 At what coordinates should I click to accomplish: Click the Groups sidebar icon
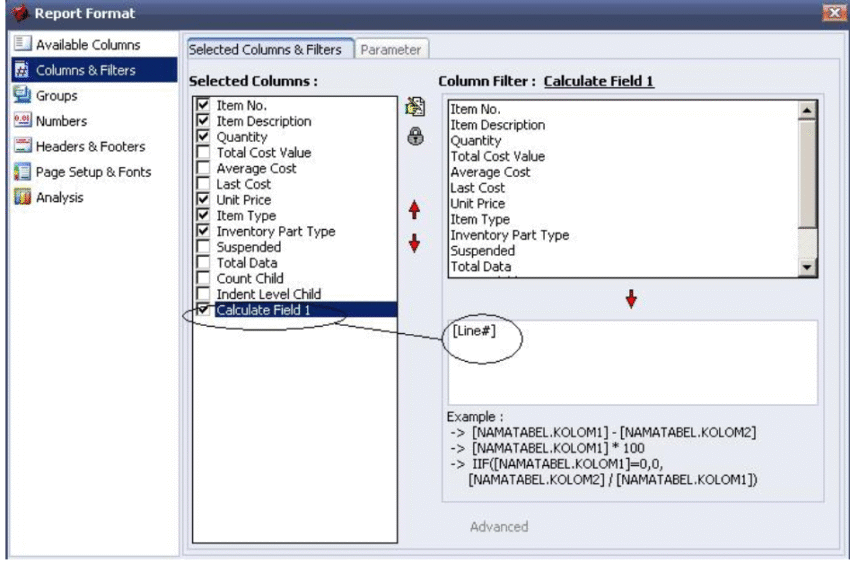(x=22, y=95)
